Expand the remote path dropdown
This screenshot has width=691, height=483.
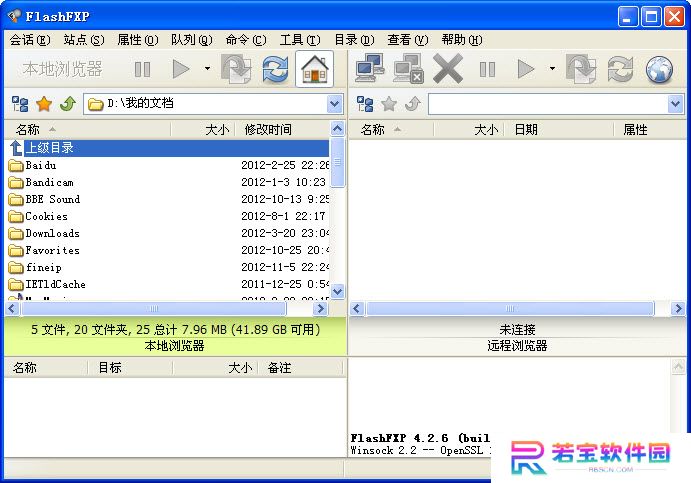[675, 104]
